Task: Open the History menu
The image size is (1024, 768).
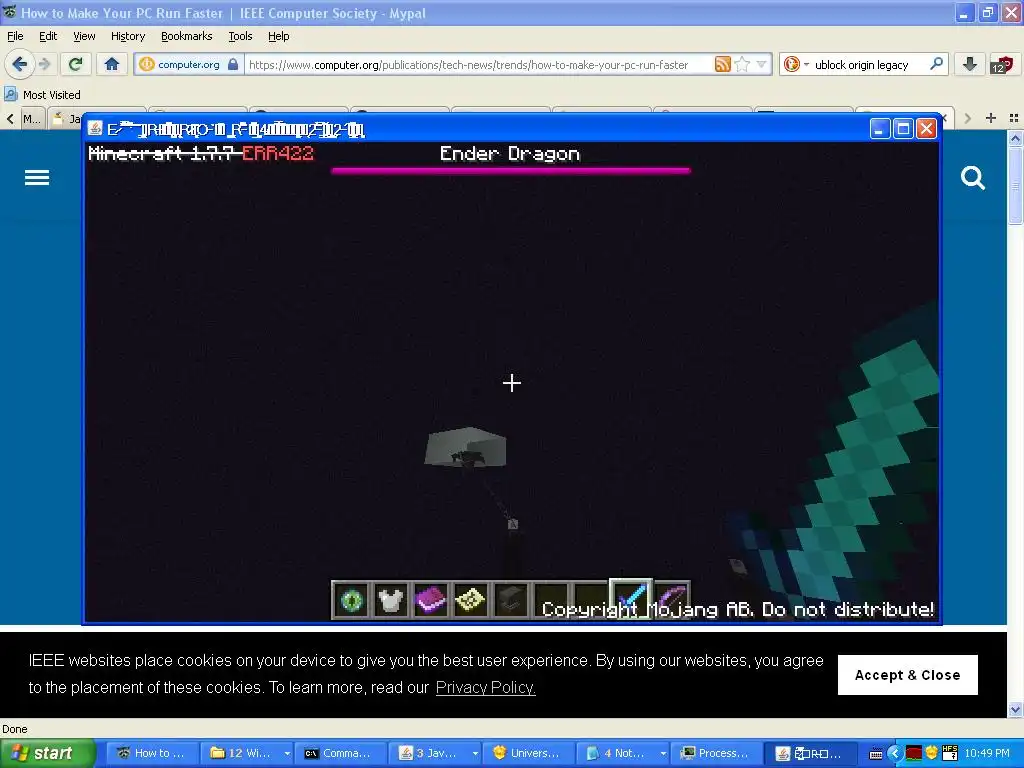Action: point(128,36)
